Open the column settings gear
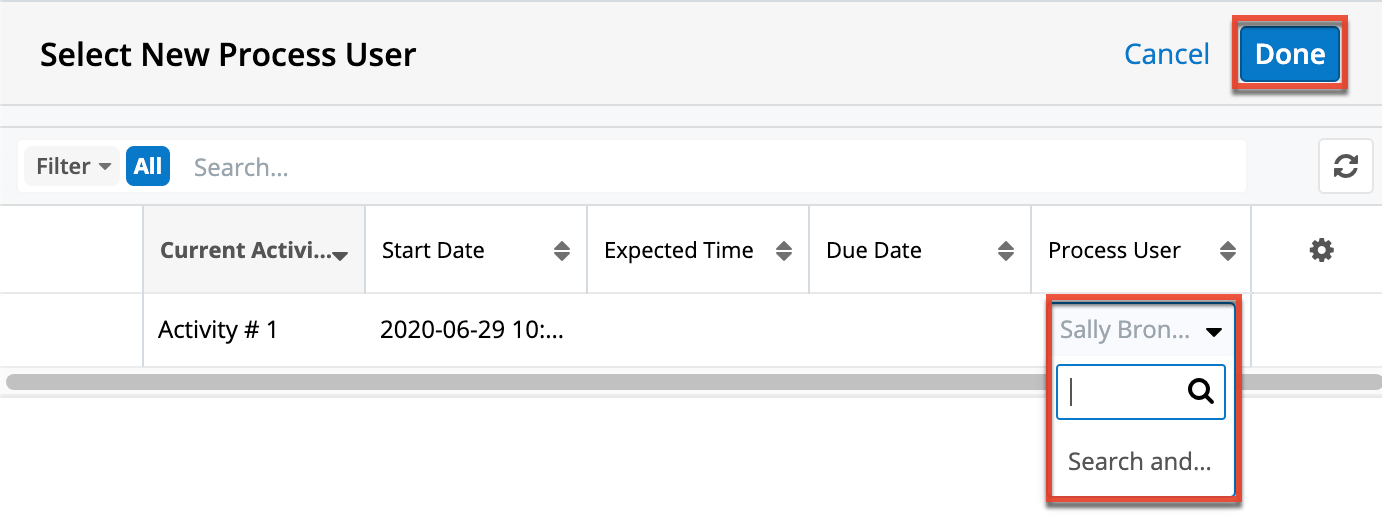The image size is (1382, 518). [x=1321, y=251]
